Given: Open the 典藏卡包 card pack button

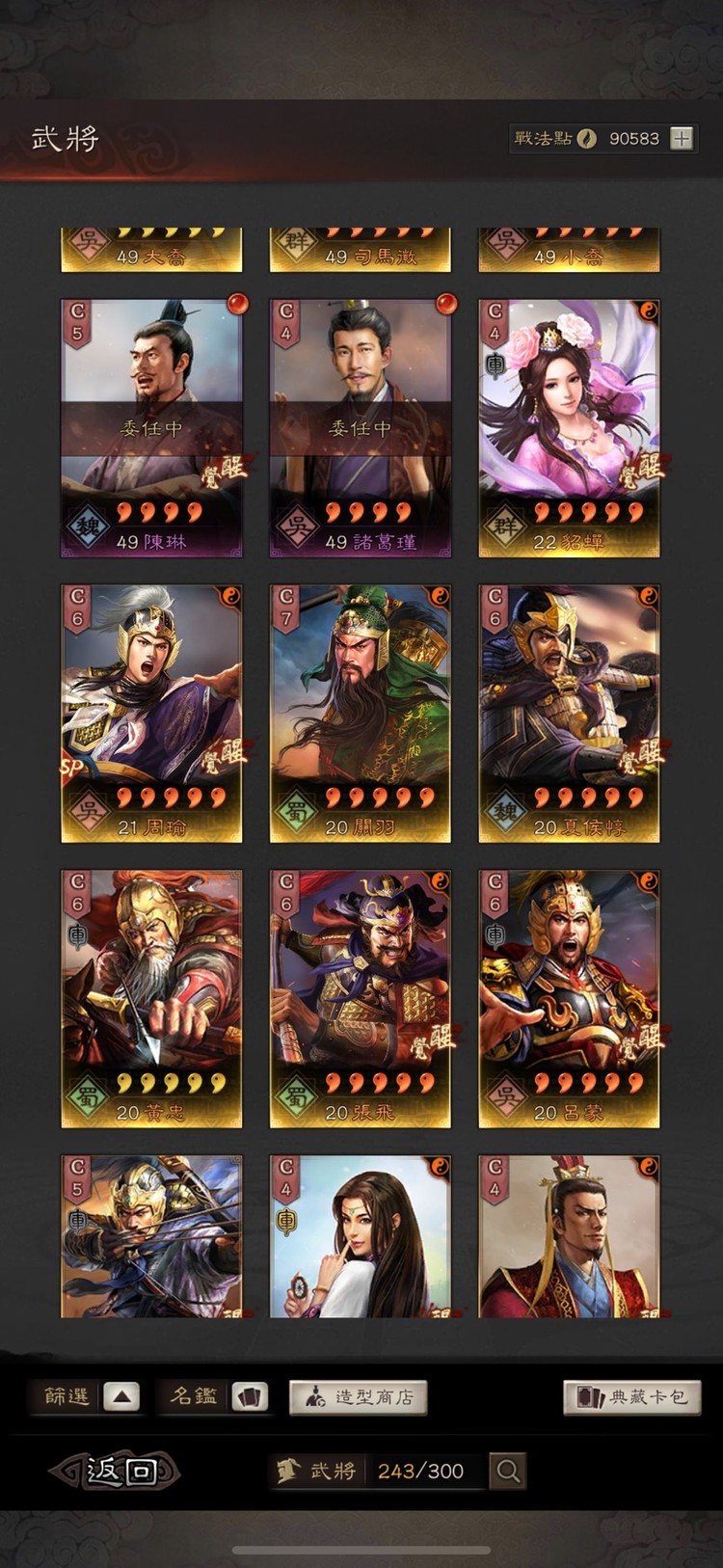Looking at the screenshot, I should (632, 1397).
